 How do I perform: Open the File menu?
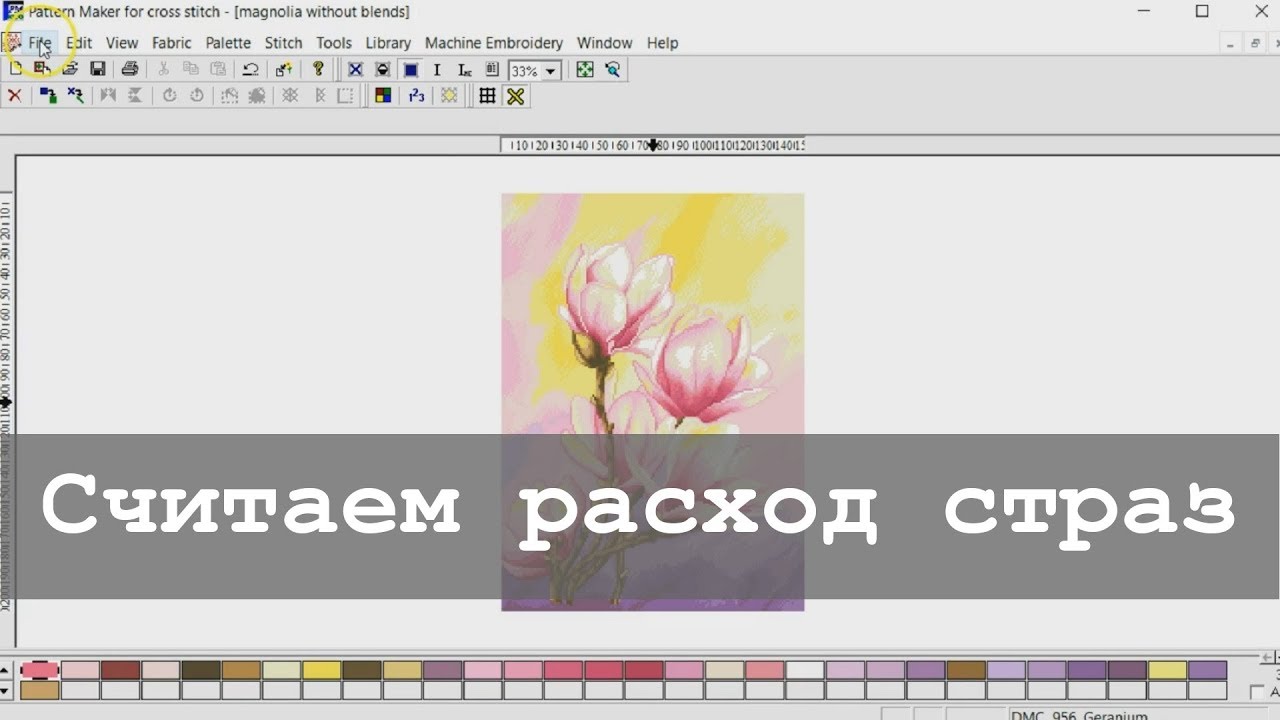(40, 43)
